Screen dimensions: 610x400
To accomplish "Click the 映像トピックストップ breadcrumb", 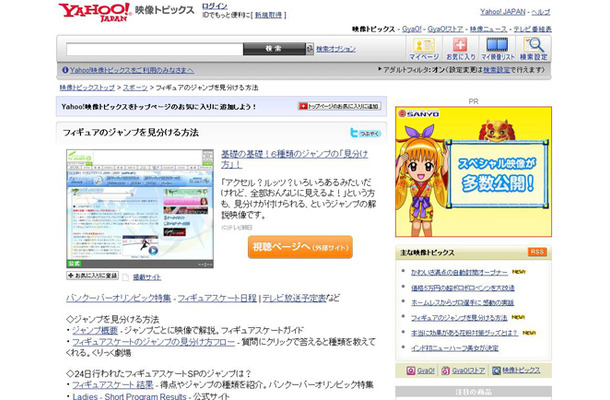I will (x=87, y=88).
